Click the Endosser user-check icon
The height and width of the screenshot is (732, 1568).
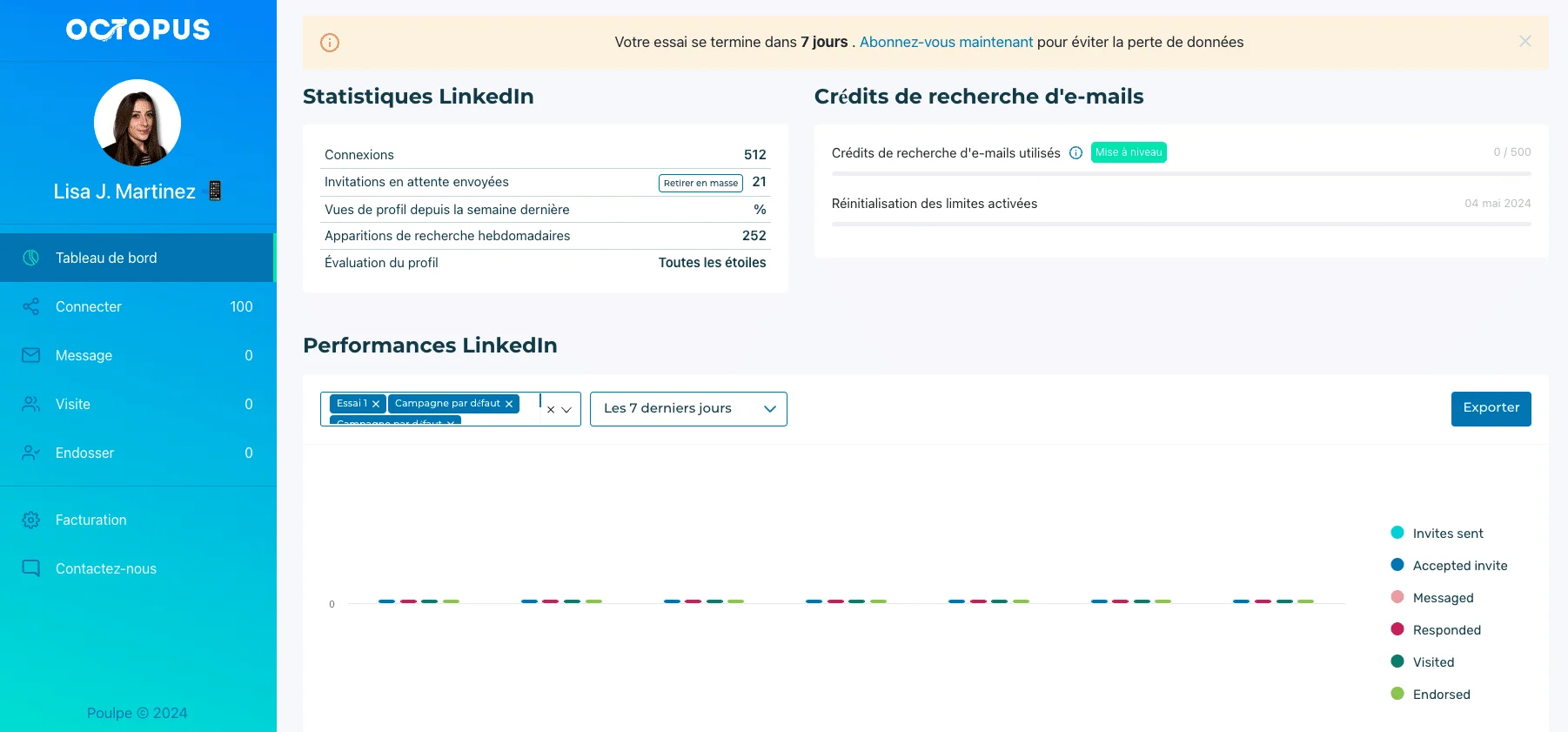coord(30,453)
